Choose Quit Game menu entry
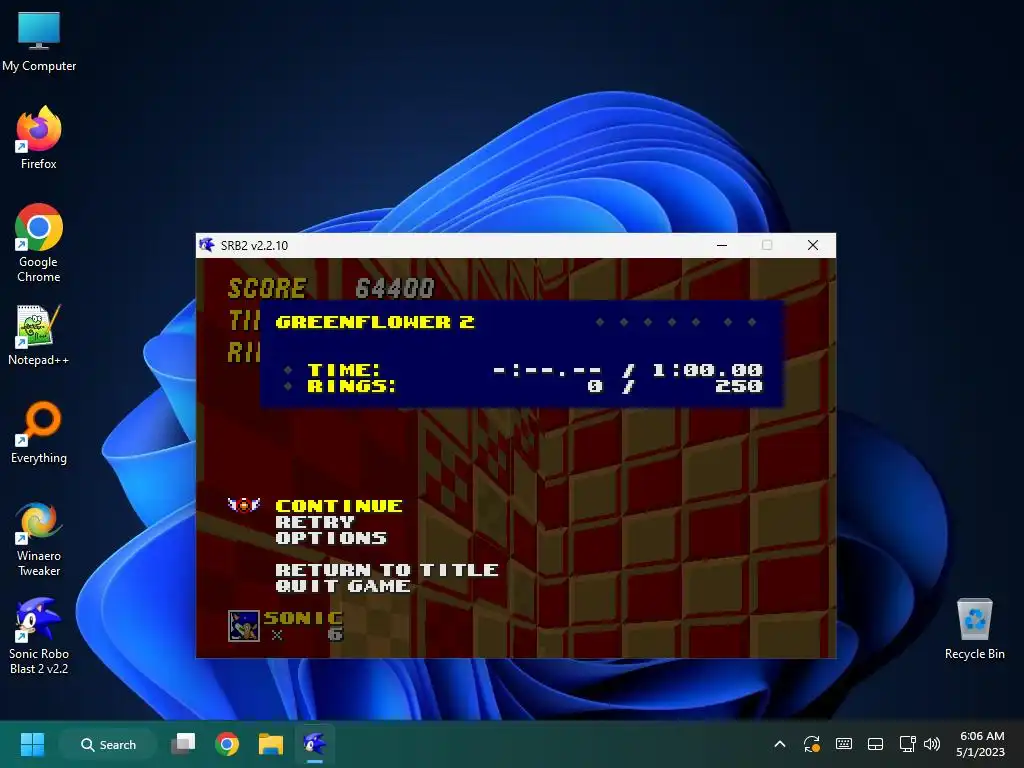This screenshot has width=1024, height=768. [x=343, y=586]
